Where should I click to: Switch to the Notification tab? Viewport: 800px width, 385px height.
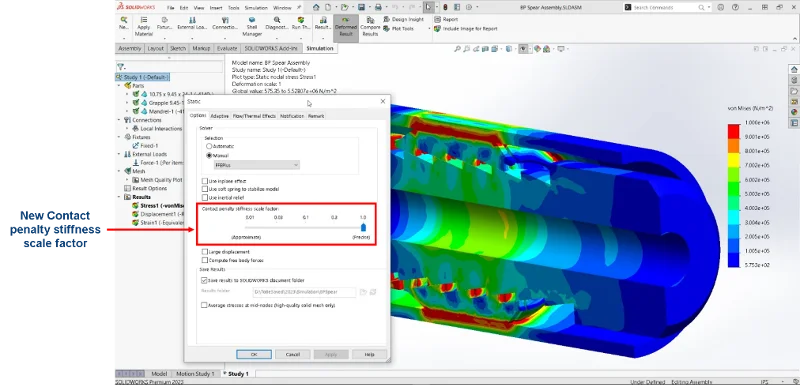(292, 116)
